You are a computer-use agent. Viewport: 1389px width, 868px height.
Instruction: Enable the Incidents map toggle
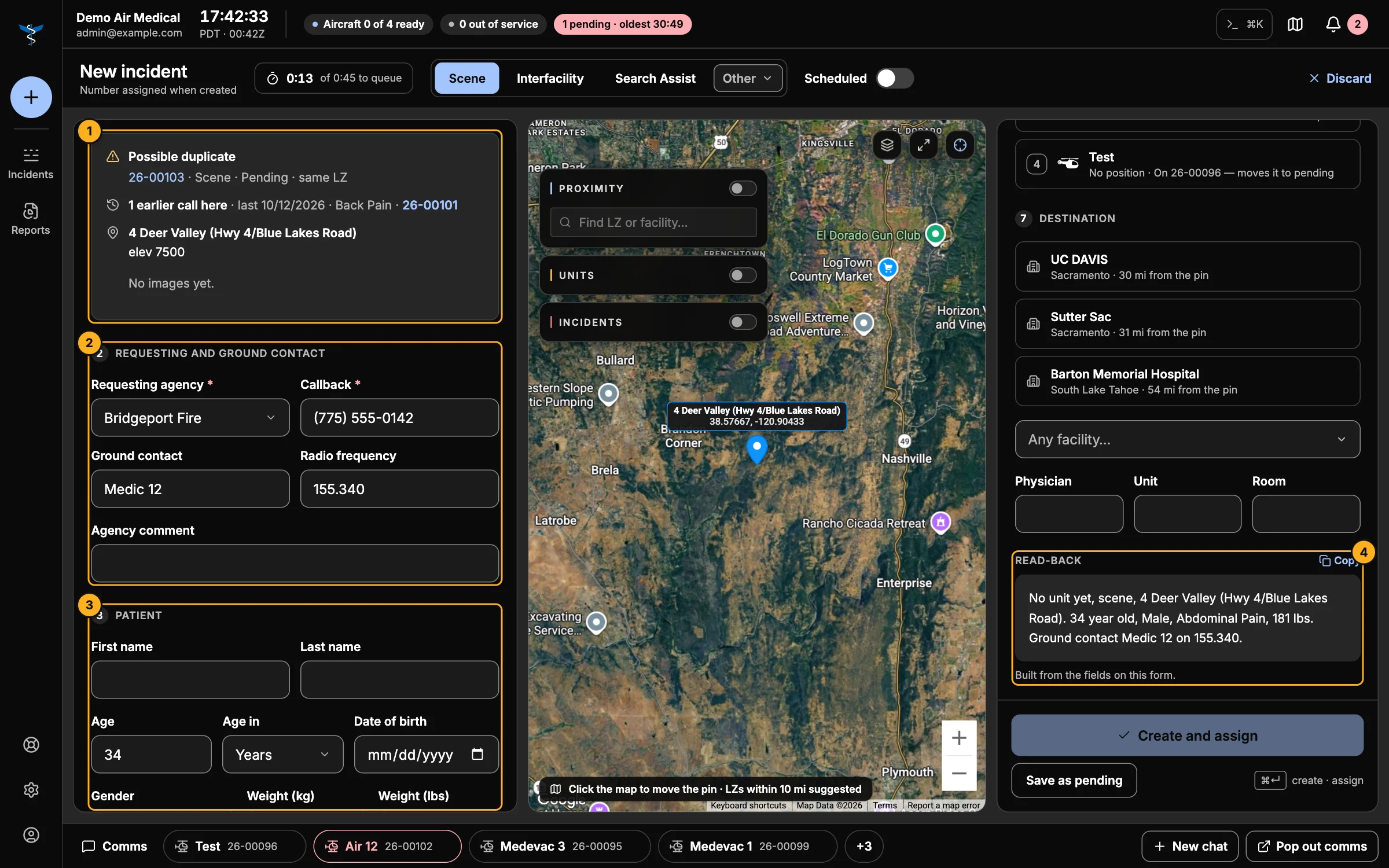point(743,322)
